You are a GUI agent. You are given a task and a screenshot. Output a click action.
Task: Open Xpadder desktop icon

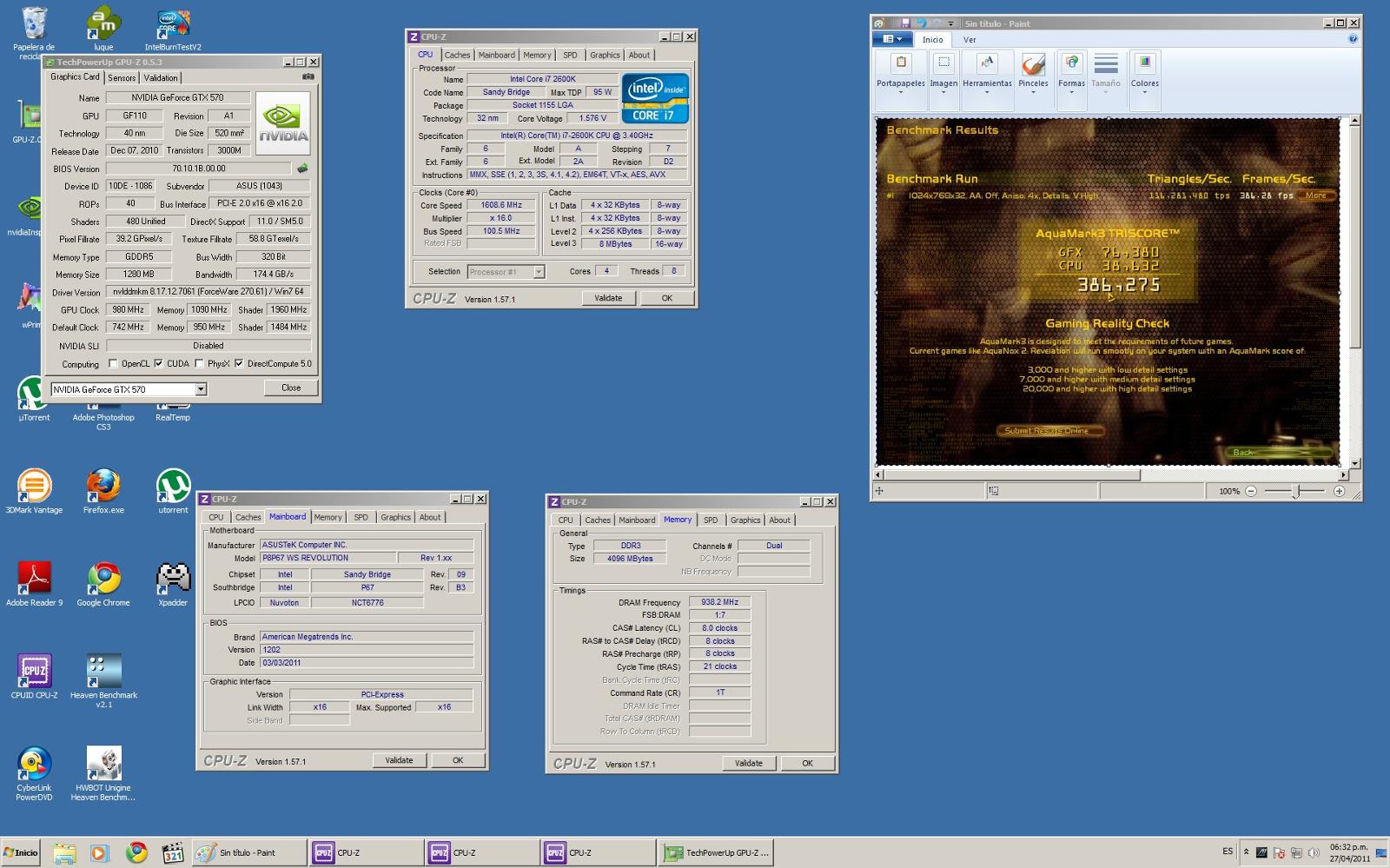pos(173,584)
